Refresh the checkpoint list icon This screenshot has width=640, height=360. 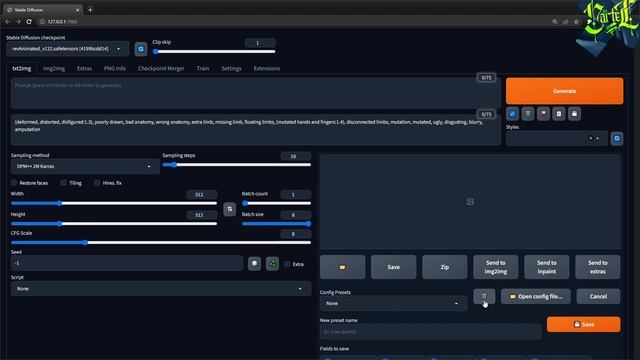click(141, 49)
